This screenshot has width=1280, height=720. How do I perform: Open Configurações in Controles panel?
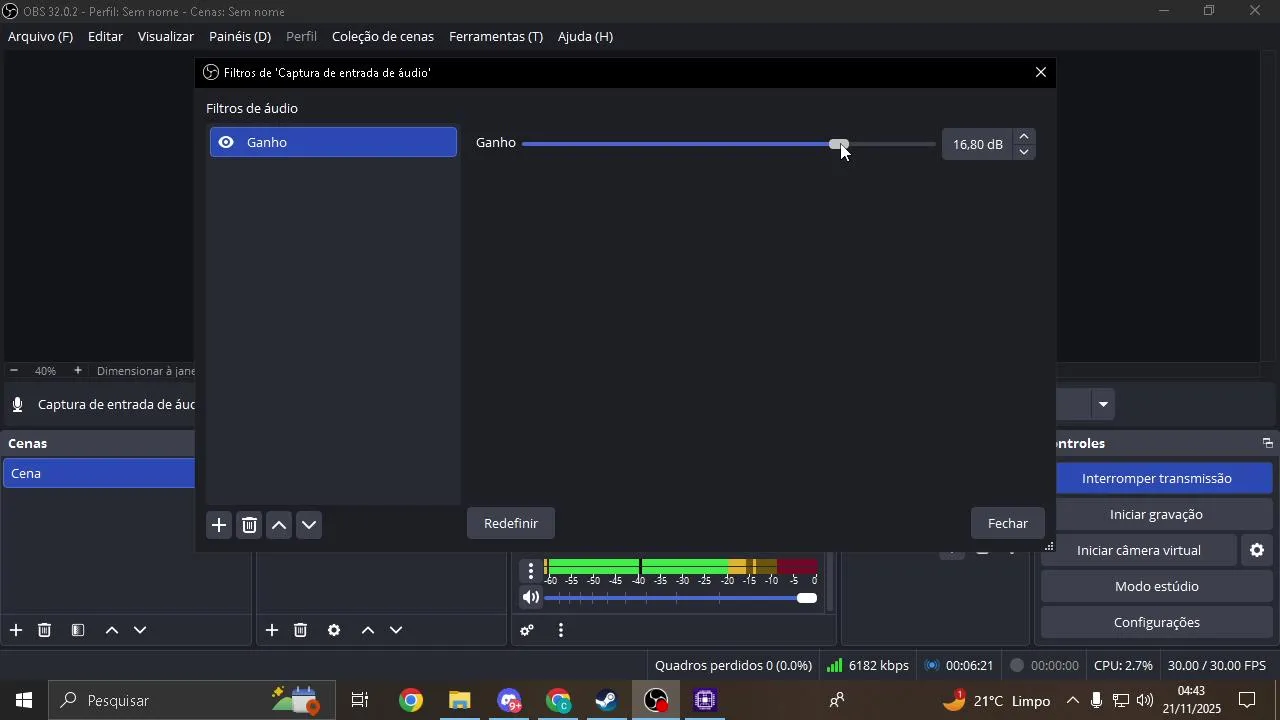1157,622
